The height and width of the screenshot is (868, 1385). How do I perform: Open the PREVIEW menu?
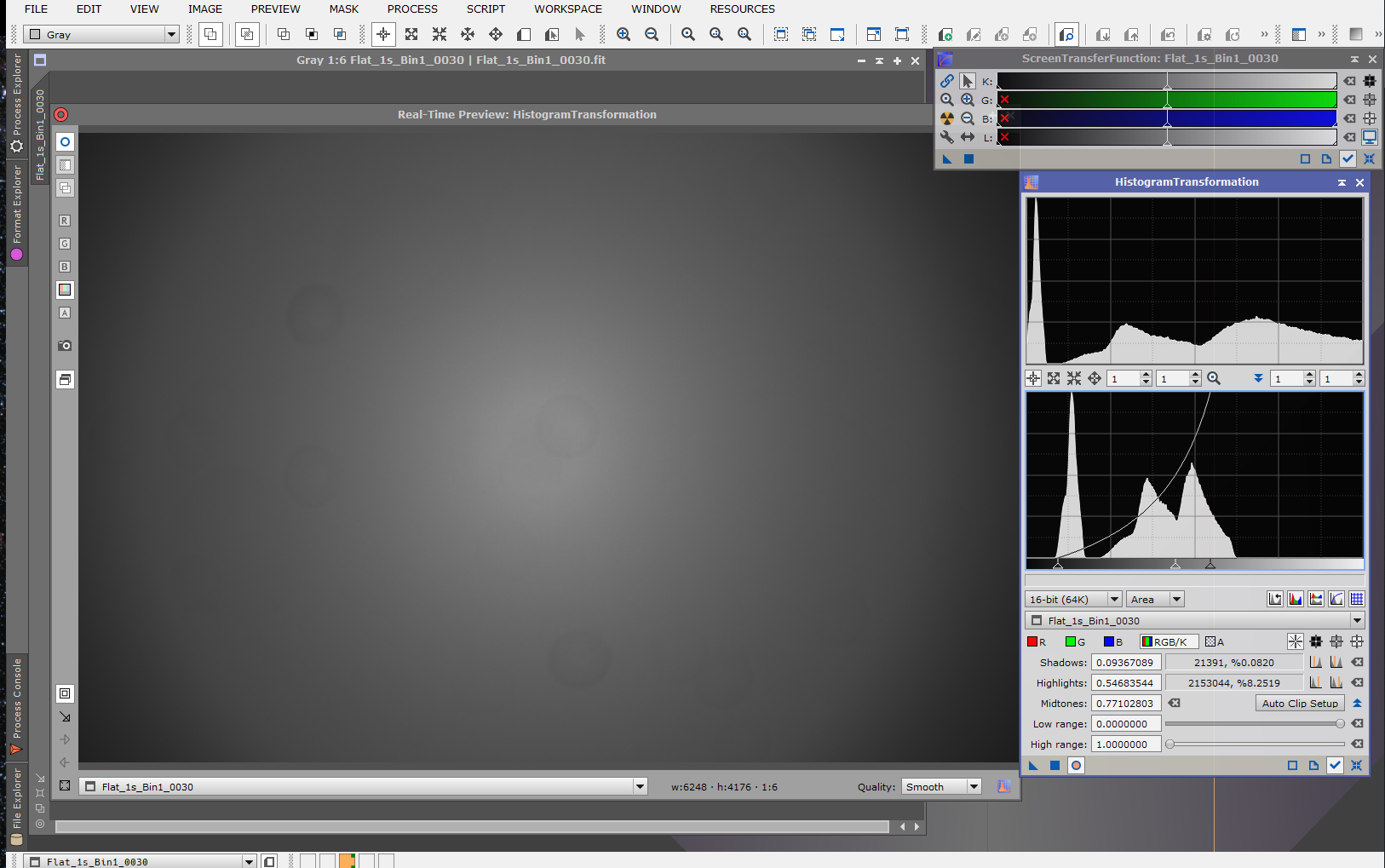point(275,9)
